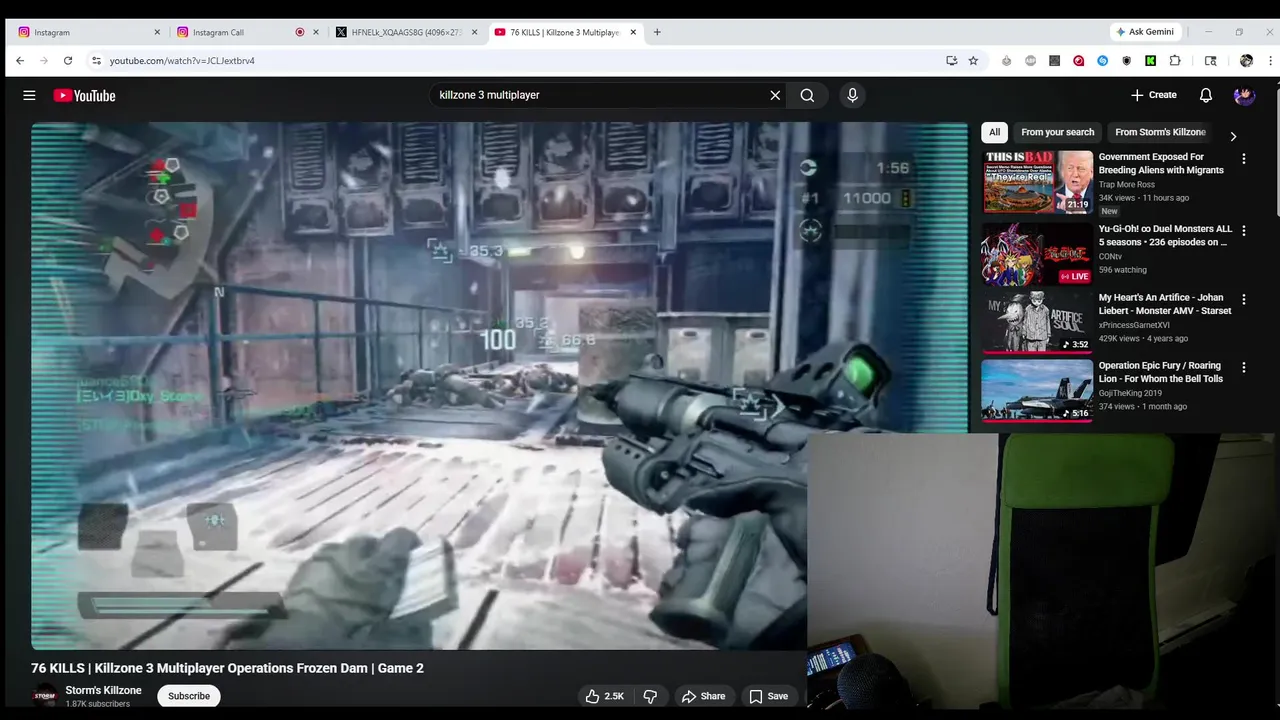Open a new browser tab
The height and width of the screenshot is (720, 1280).
(657, 32)
